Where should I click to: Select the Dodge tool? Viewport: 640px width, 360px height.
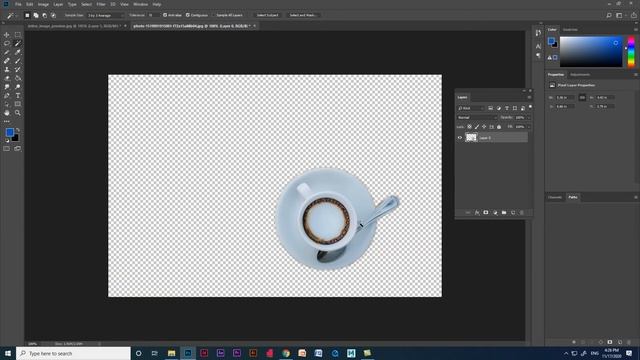(18, 87)
